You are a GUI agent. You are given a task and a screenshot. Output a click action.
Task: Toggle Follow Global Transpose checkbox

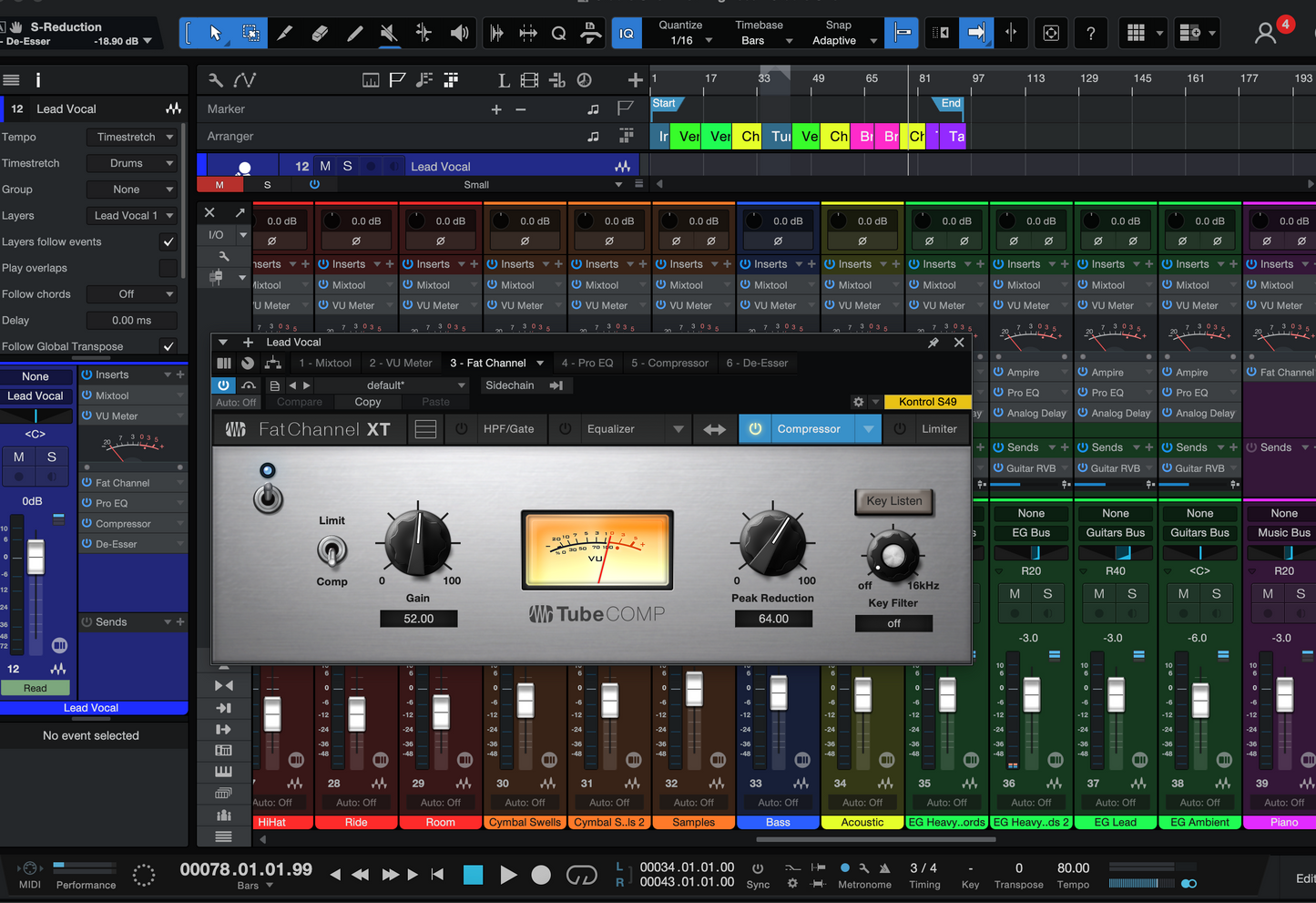click(x=168, y=346)
